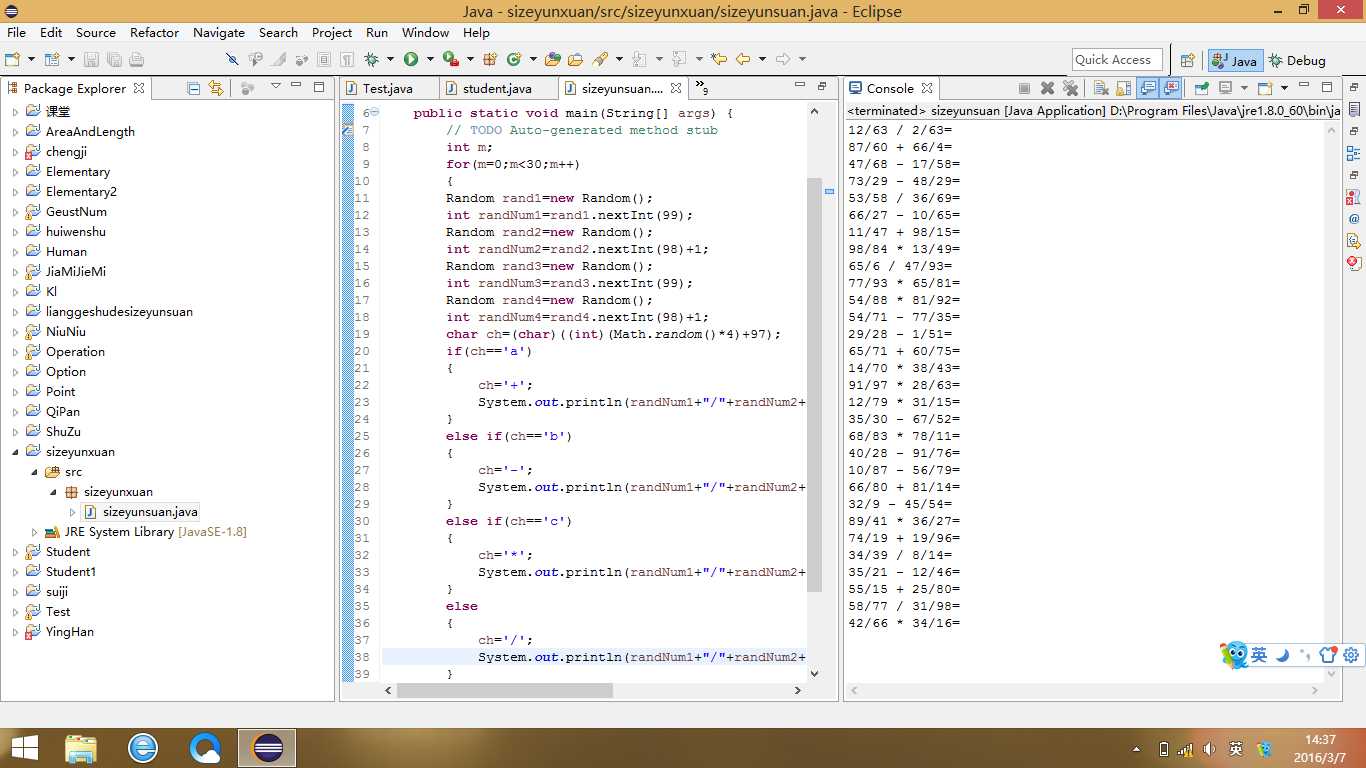Run the program with the green Run button
This screenshot has height=768, width=1366.
pyautogui.click(x=410, y=59)
